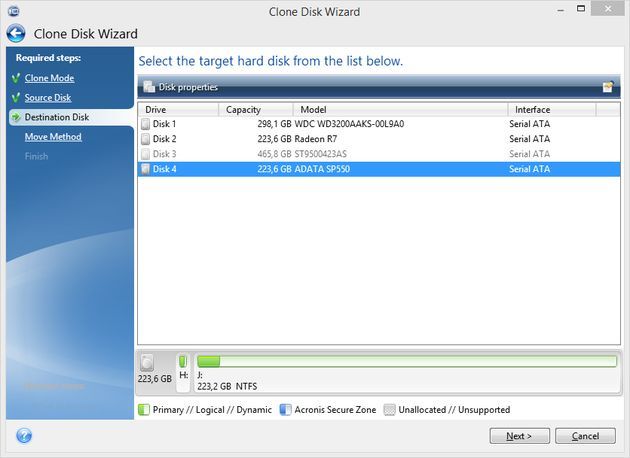Image resolution: width=630 pixels, height=458 pixels.
Task: Maximize the Clone Disk Wizard window
Action: point(581,8)
